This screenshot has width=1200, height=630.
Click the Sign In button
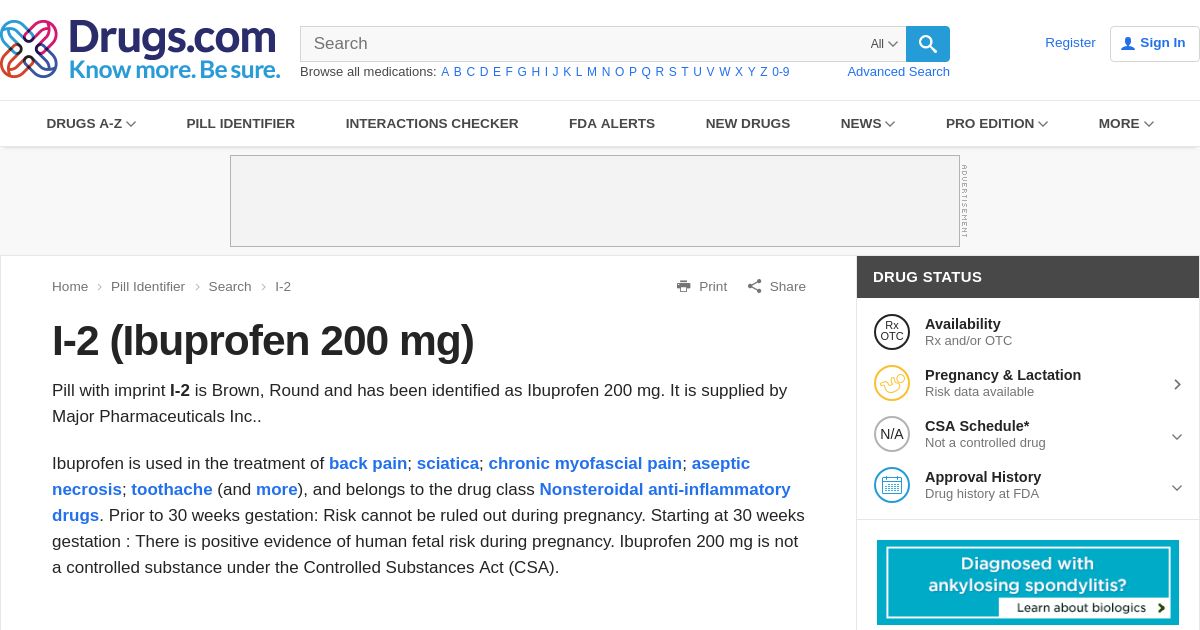(1154, 44)
